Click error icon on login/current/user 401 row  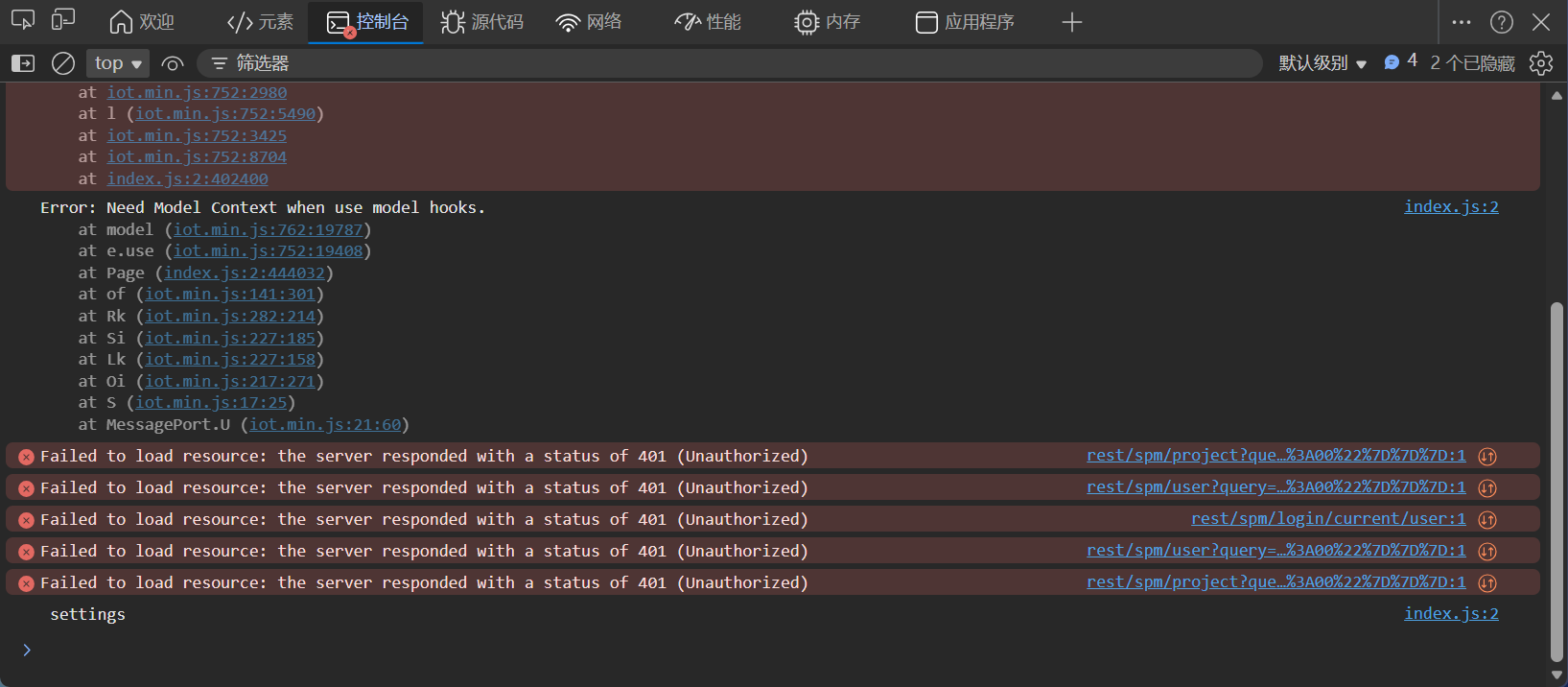click(26, 520)
